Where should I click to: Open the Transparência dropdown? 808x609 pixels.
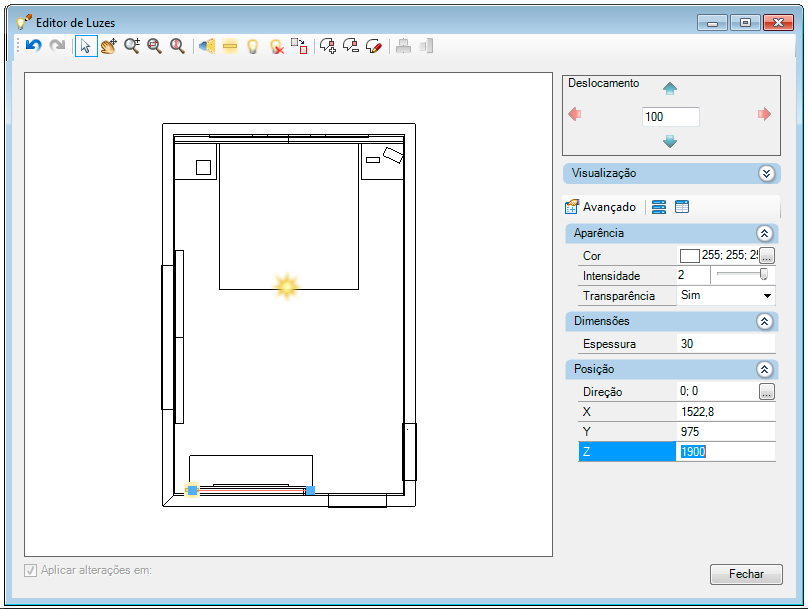coord(767,296)
